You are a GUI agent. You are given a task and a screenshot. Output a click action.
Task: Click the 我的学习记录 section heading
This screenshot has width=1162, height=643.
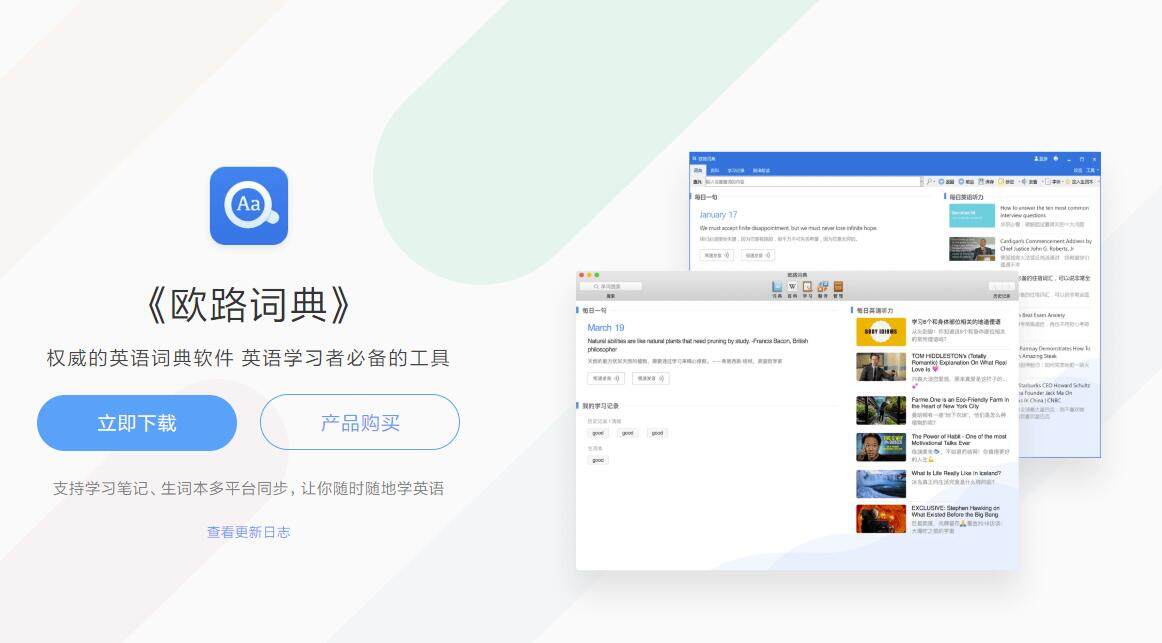(600, 406)
